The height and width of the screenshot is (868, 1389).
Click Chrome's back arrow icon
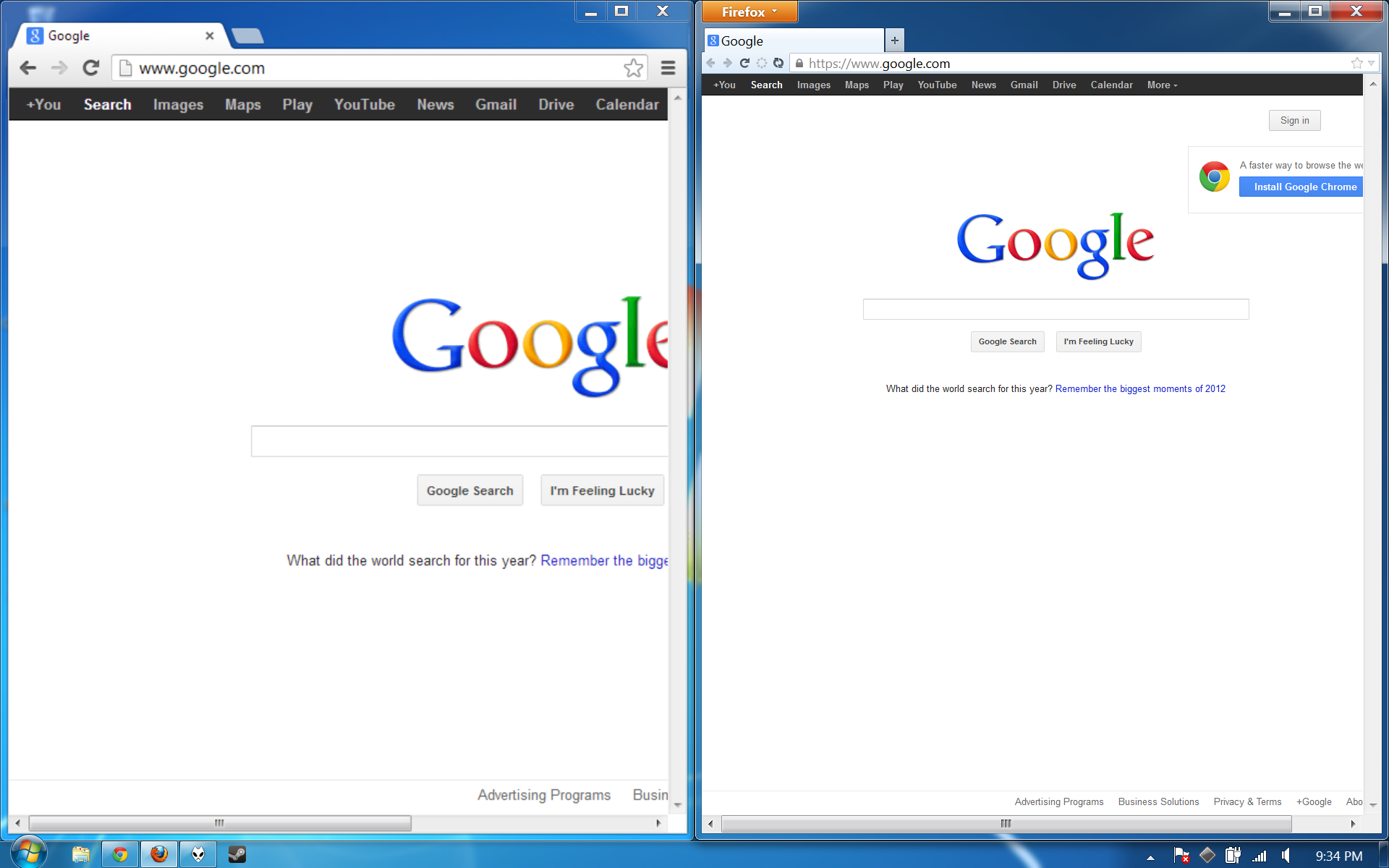pyautogui.click(x=28, y=68)
